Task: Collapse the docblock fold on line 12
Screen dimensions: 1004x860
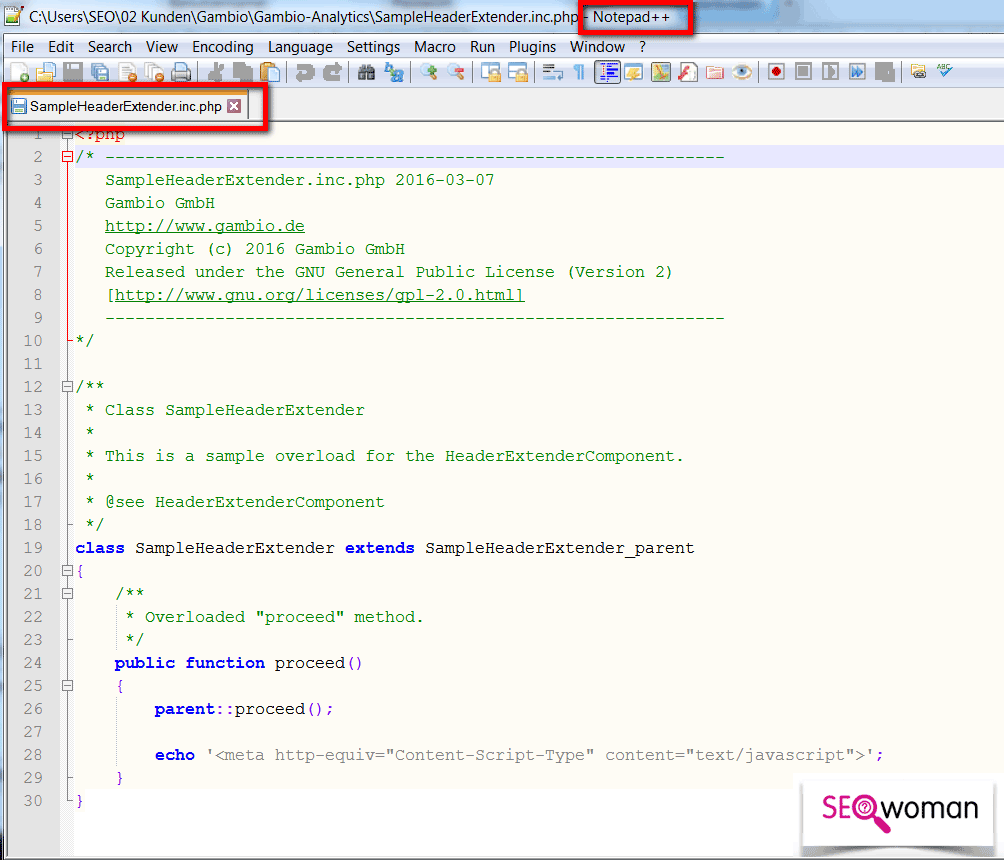Action: [x=67, y=386]
